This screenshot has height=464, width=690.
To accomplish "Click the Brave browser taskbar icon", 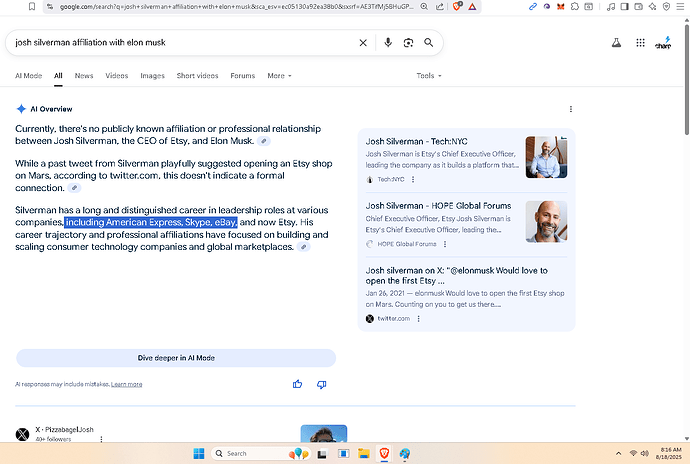I will 384,453.
